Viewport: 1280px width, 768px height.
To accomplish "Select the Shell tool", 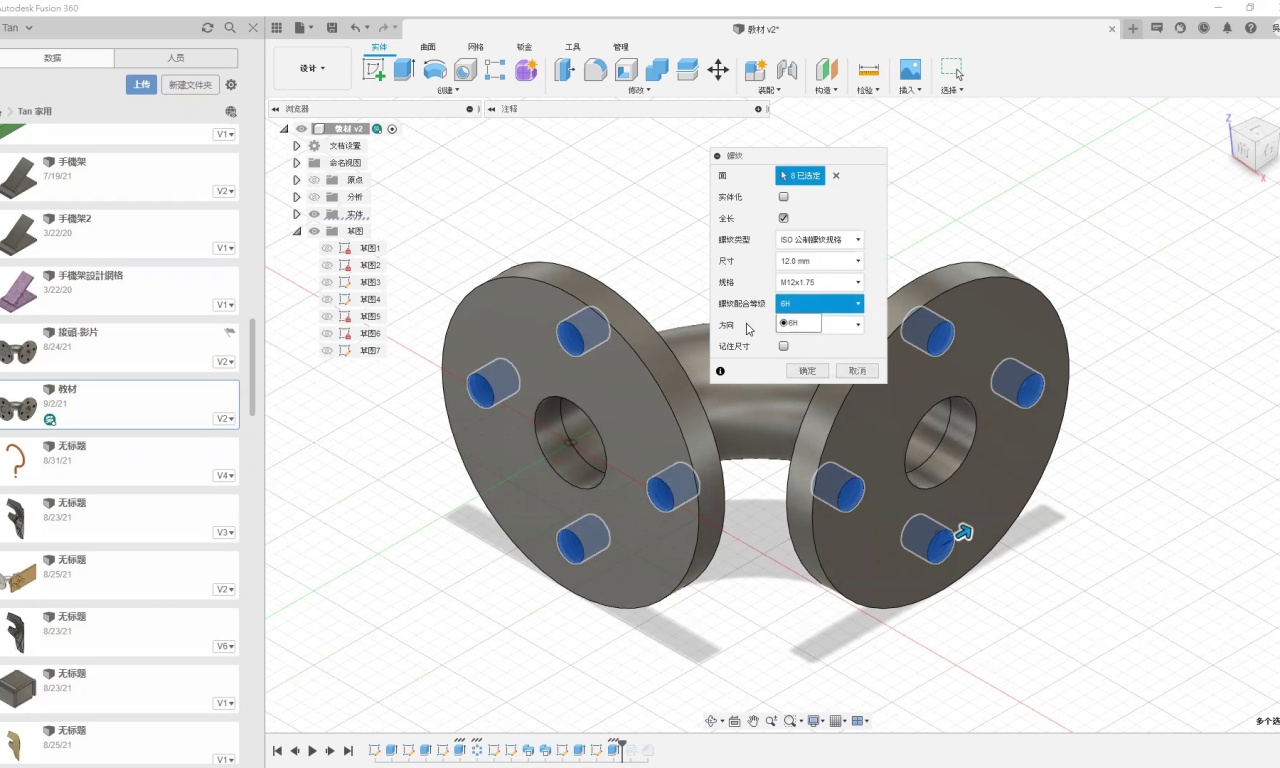I will 626,69.
